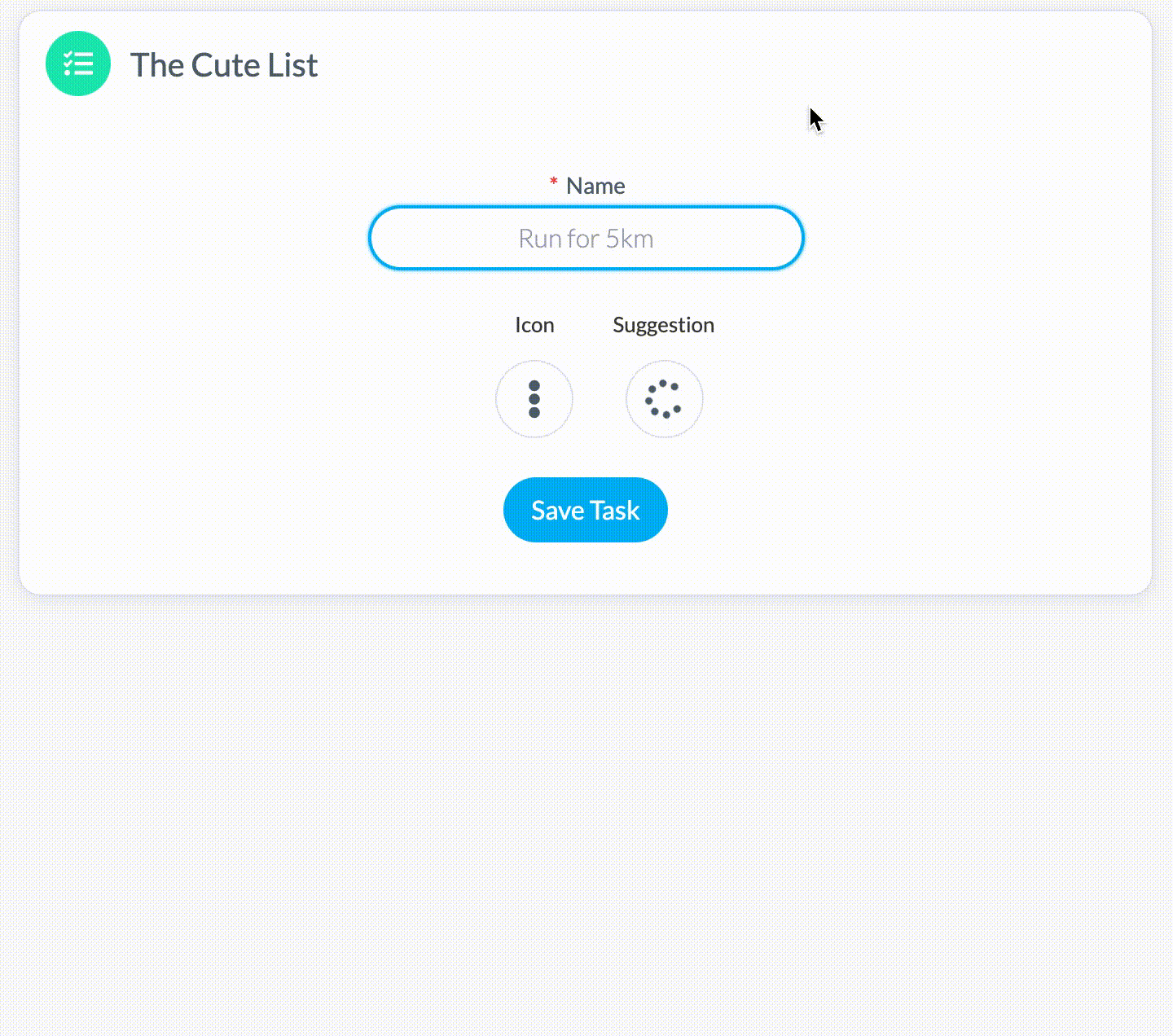The height and width of the screenshot is (1036, 1173).
Task: Click the Suggestion label text
Action: click(663, 325)
